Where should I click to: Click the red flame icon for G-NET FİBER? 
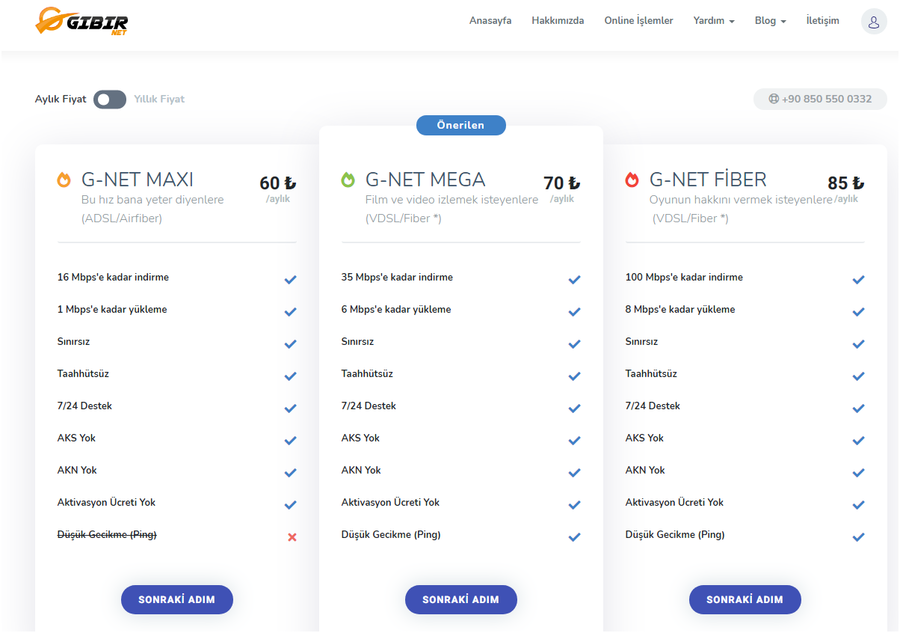click(x=632, y=180)
